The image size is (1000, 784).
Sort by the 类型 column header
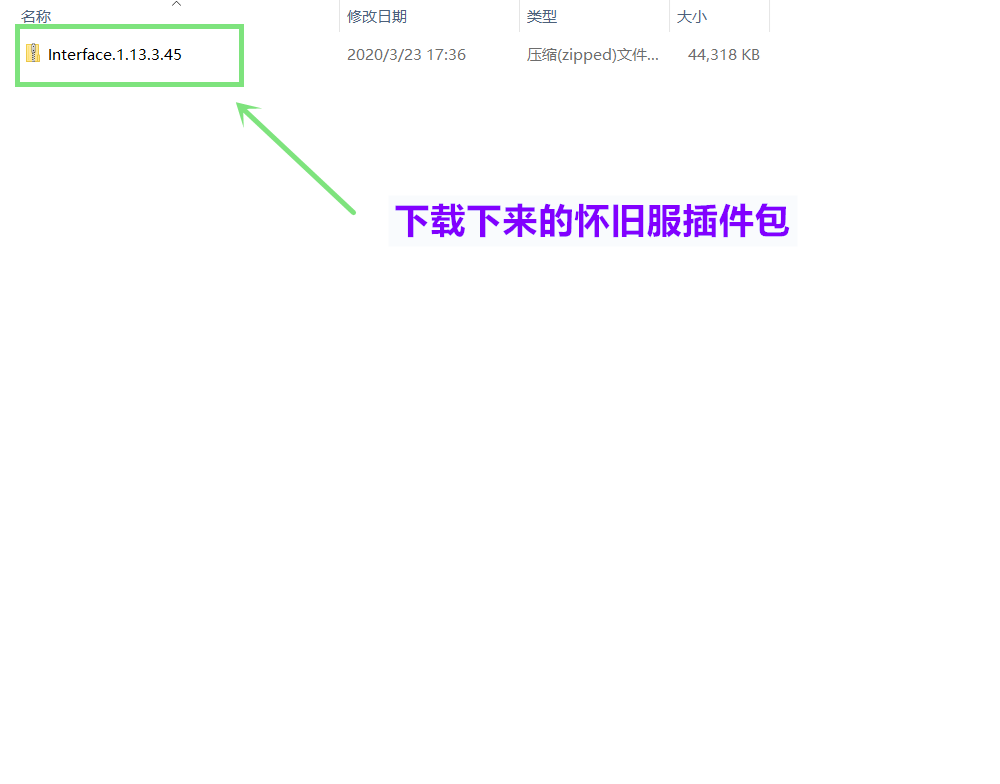pos(542,17)
